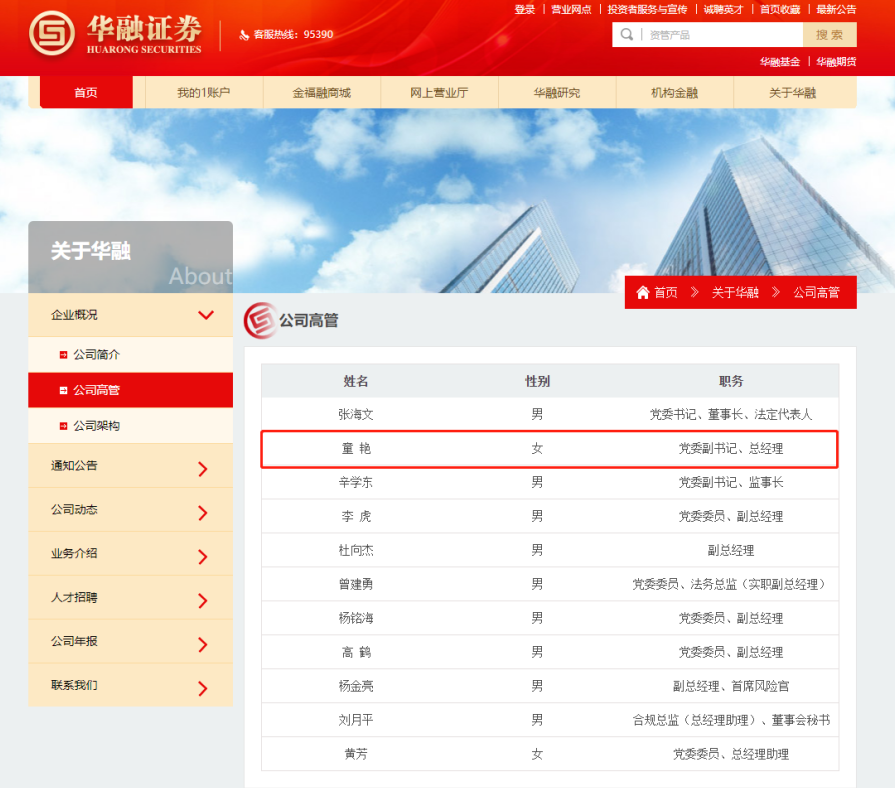895x788 pixels.
Task: Go to 网上营业厅 in navigation bar
Action: 438,93
